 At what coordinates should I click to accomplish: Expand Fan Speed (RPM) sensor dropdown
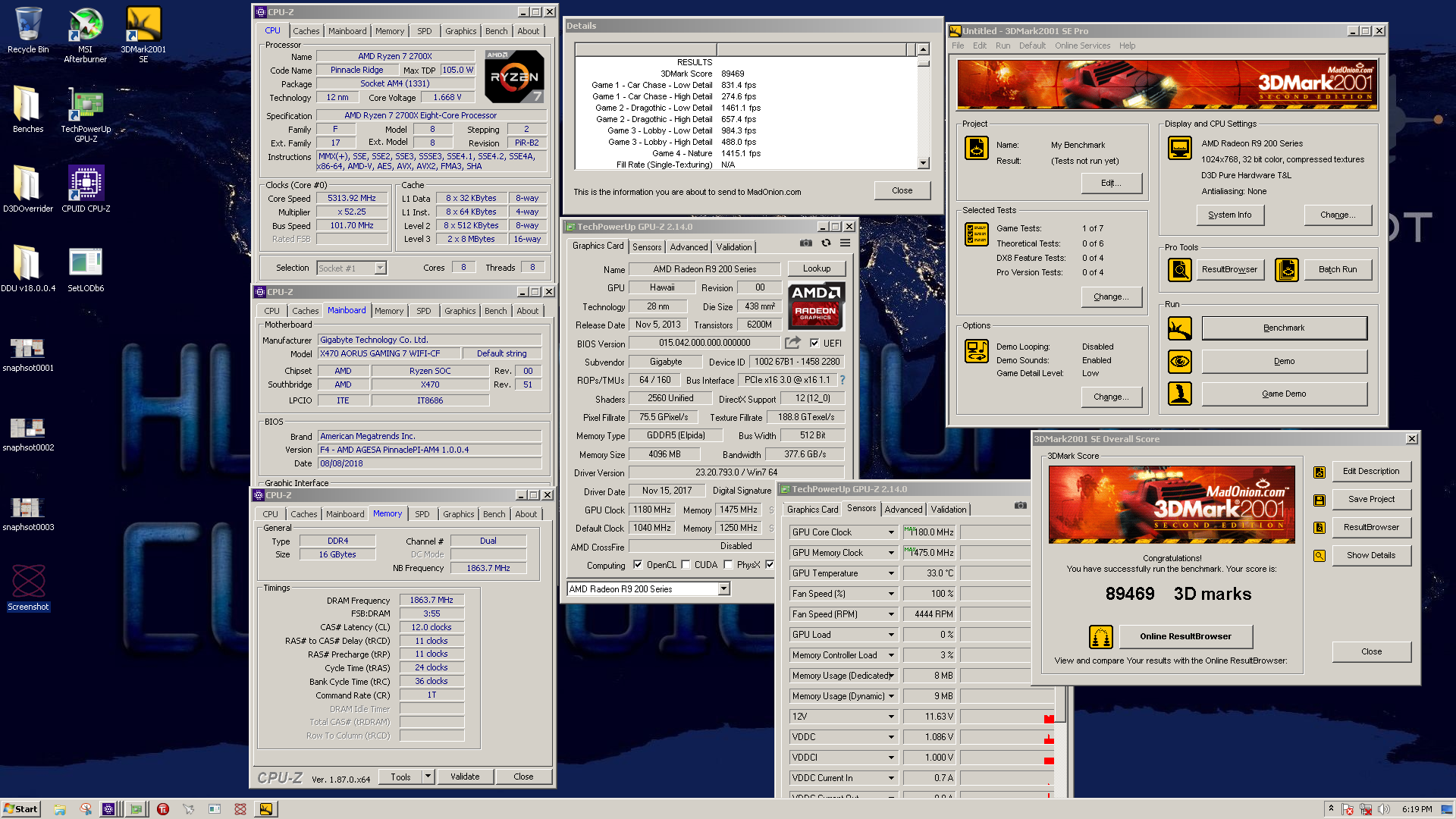891,614
